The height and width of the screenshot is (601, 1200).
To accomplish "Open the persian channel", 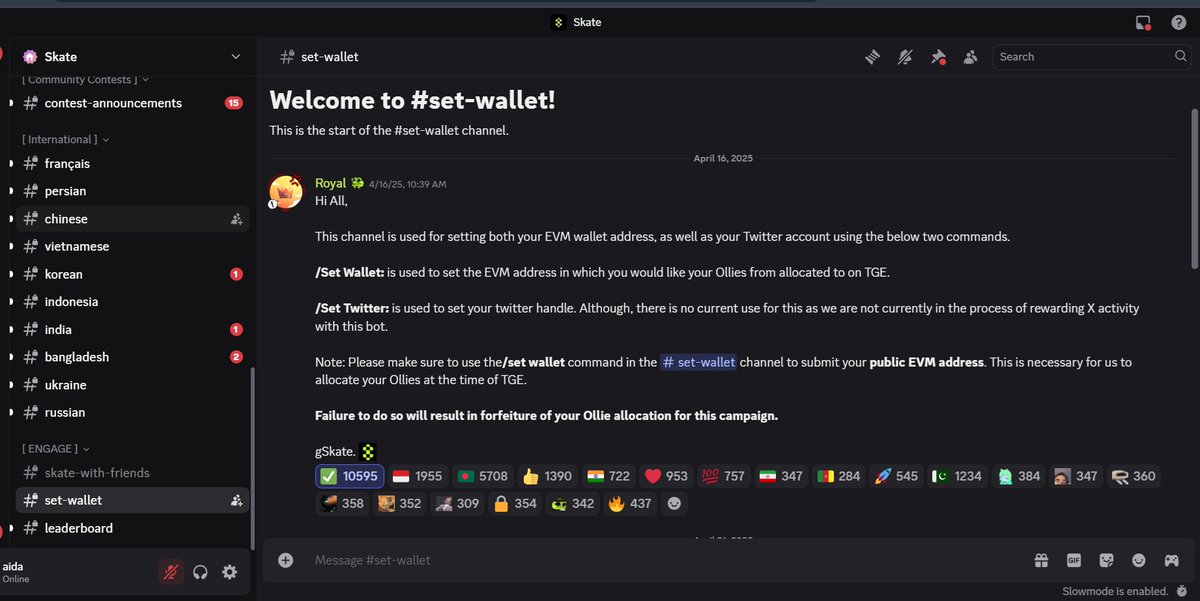I will click(x=132, y=191).
